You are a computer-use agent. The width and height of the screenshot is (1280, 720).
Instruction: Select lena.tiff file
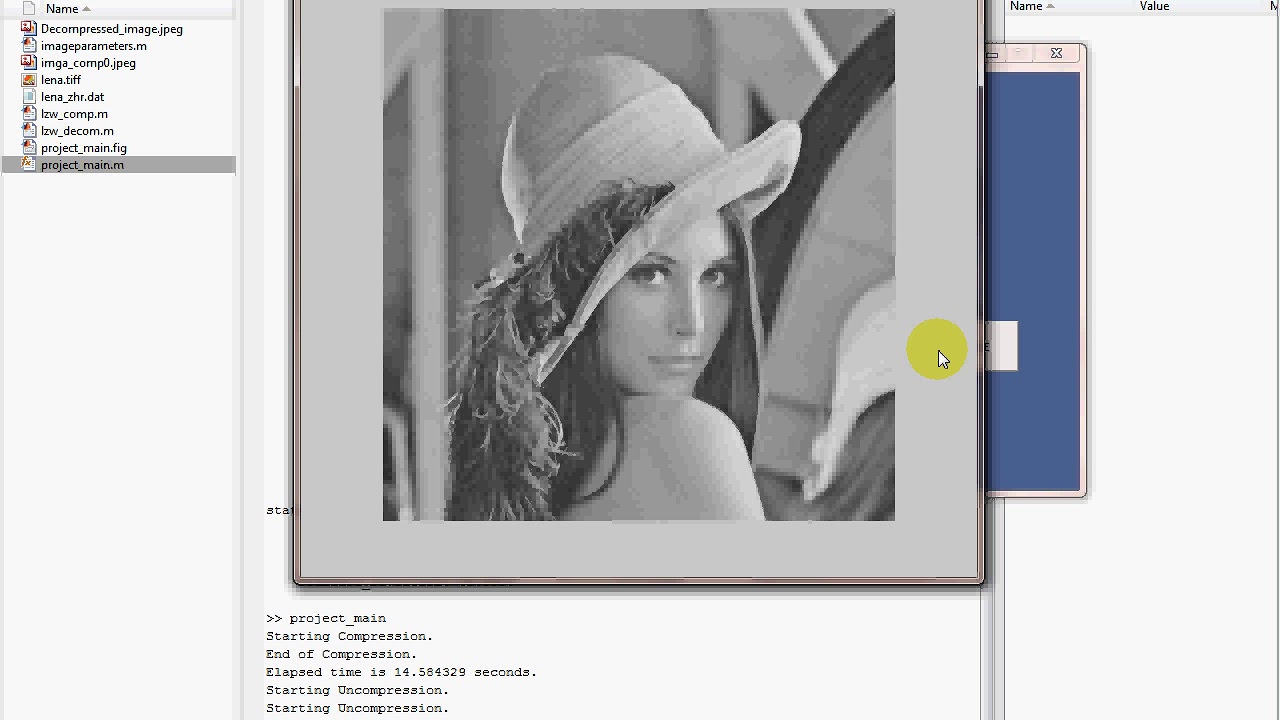[x=61, y=80]
